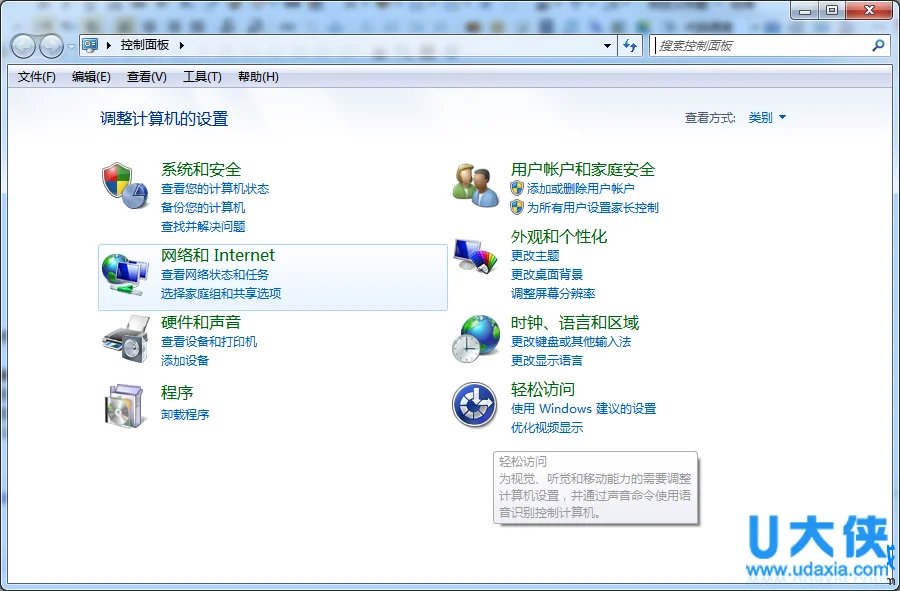
Task: Click shield icon beside 添加或删除用户帐户
Action: click(517, 188)
